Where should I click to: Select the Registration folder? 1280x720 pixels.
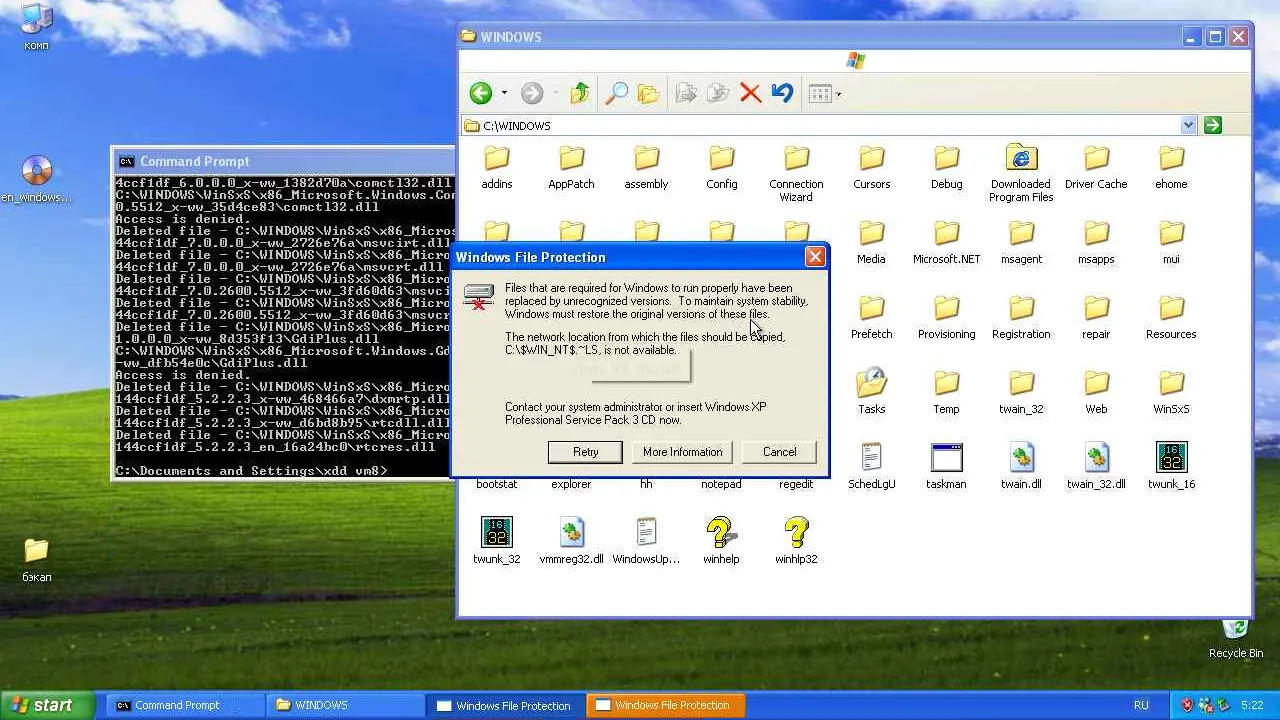[x=1021, y=317]
